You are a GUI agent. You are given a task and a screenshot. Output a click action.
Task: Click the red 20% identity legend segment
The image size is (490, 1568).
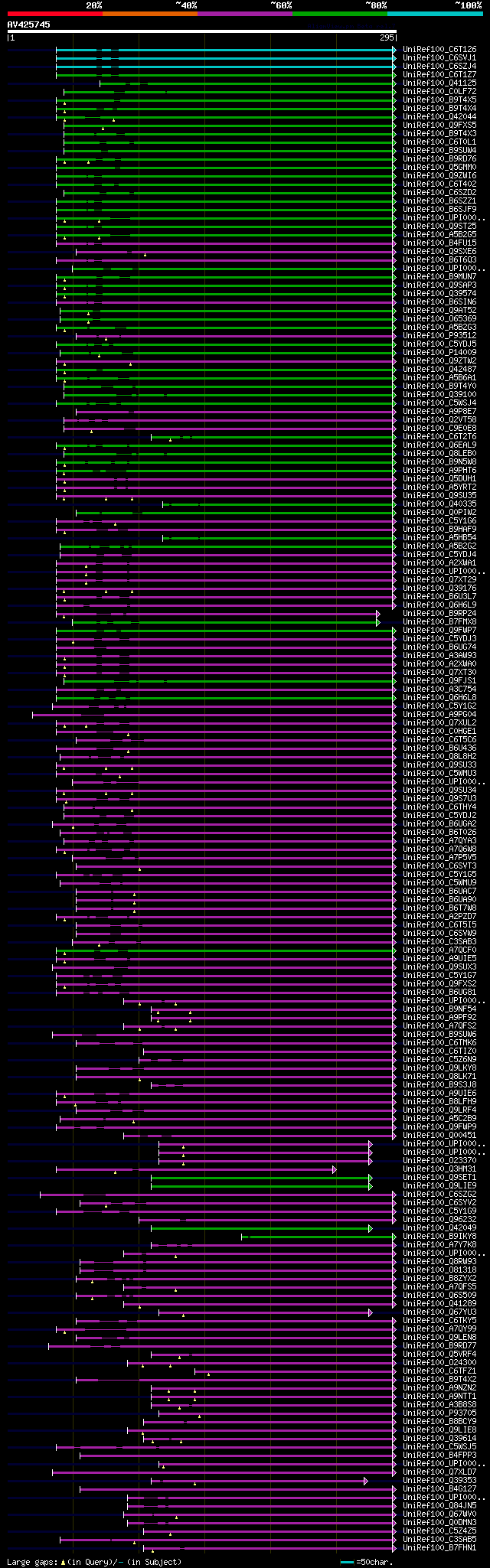tap(55, 14)
